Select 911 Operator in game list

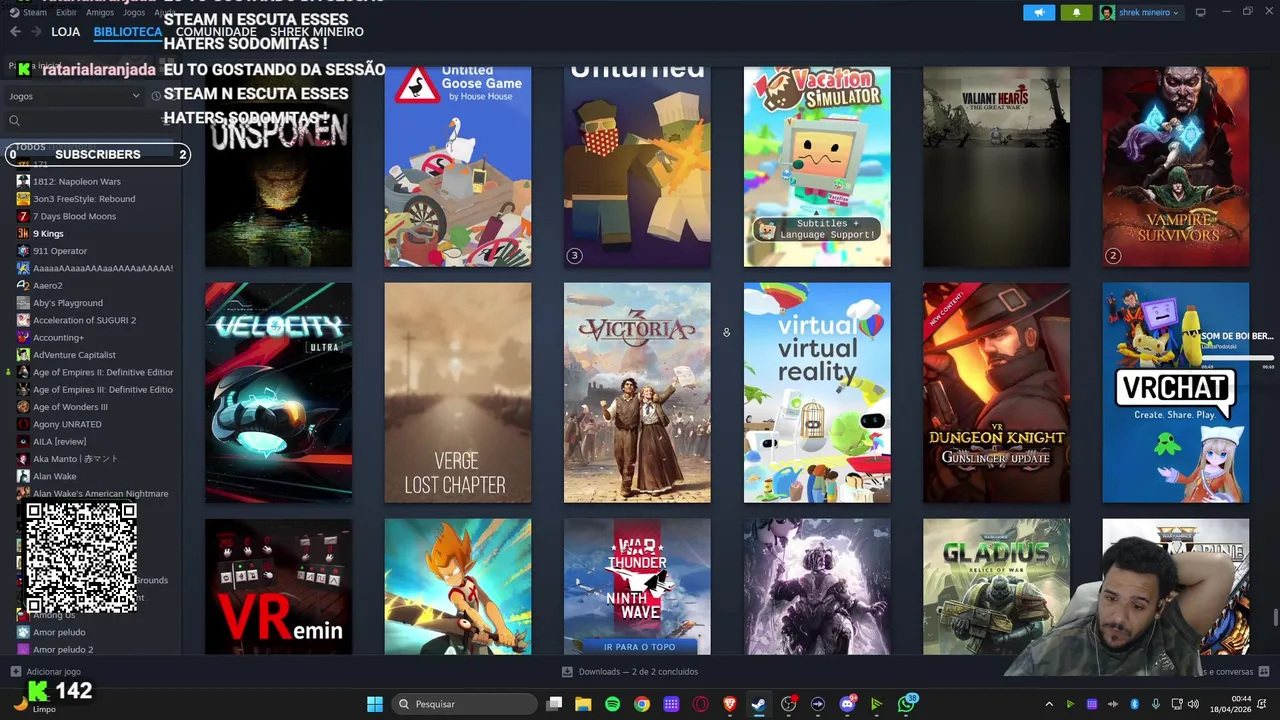pyautogui.click(x=59, y=251)
